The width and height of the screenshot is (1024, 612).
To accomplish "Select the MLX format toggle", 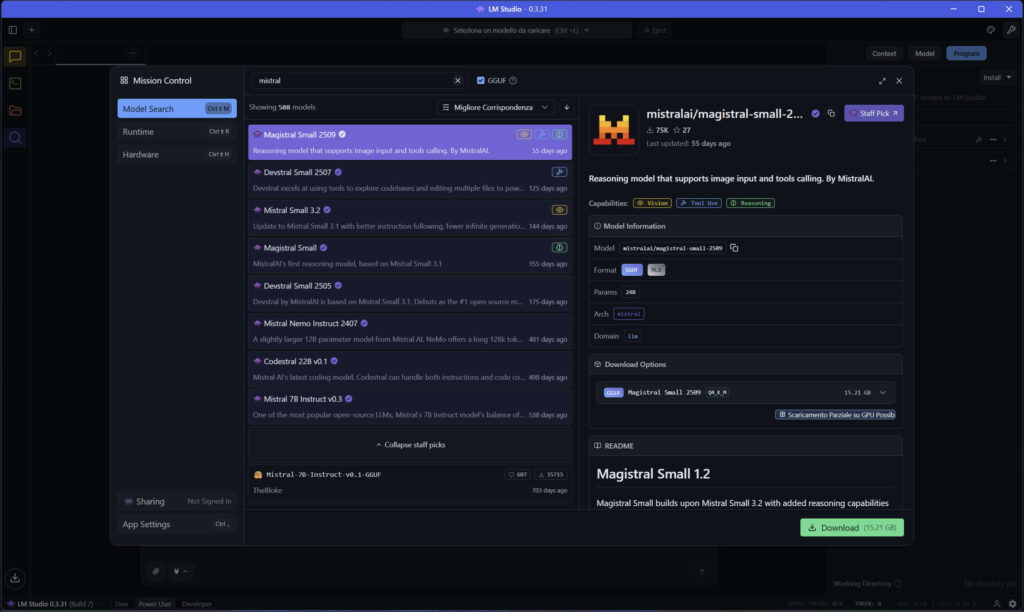I will pyautogui.click(x=656, y=270).
